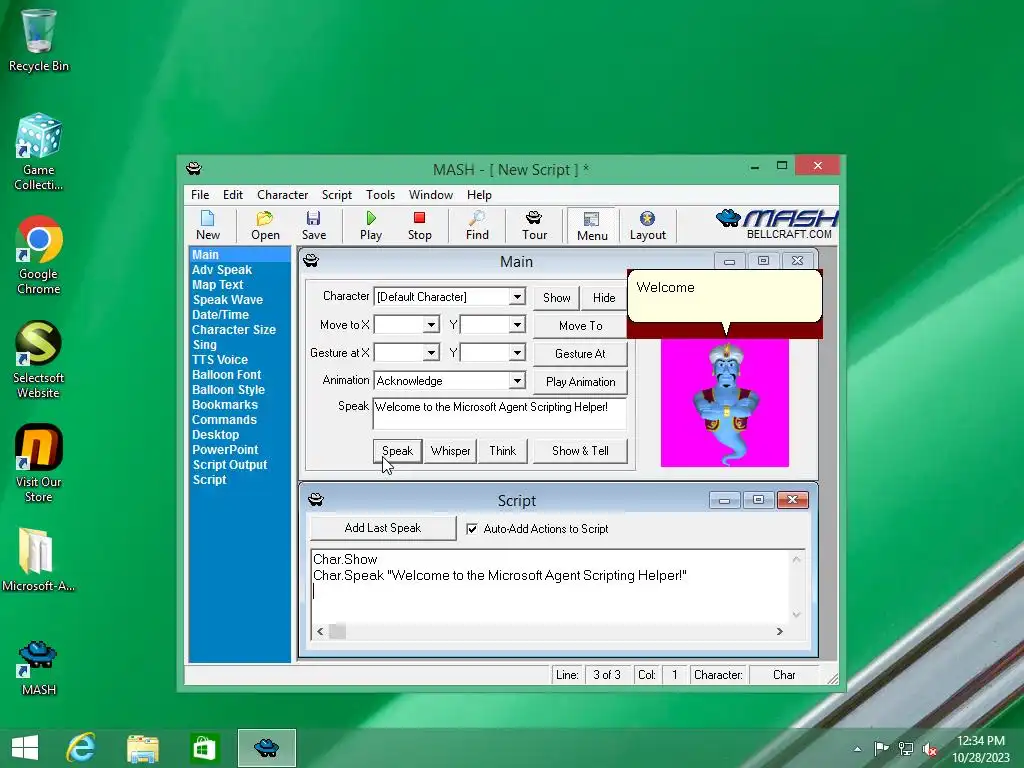1024x768 pixels.
Task: Click the Move To button
Action: tap(580, 325)
